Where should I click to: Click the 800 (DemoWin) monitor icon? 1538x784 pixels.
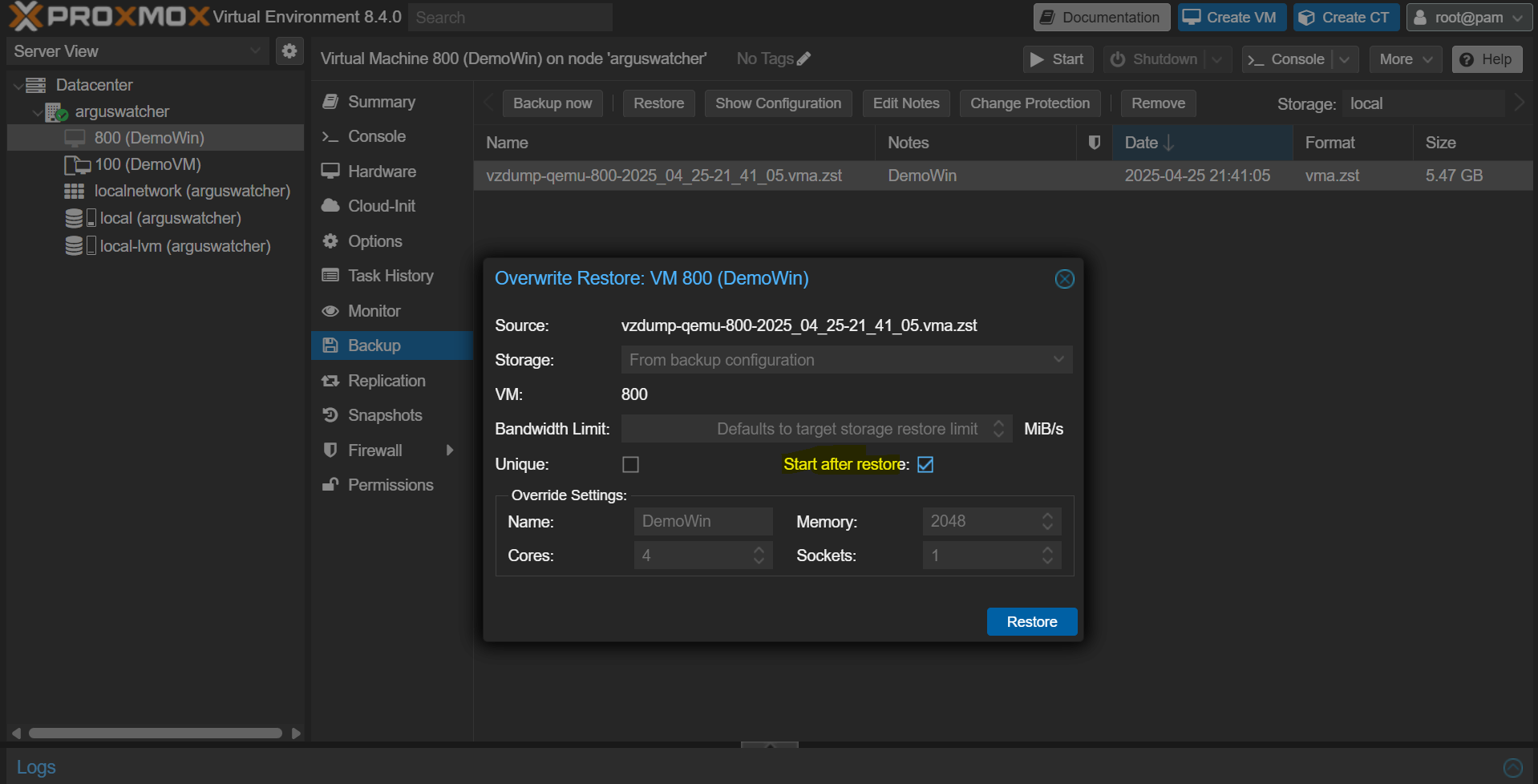pos(75,138)
